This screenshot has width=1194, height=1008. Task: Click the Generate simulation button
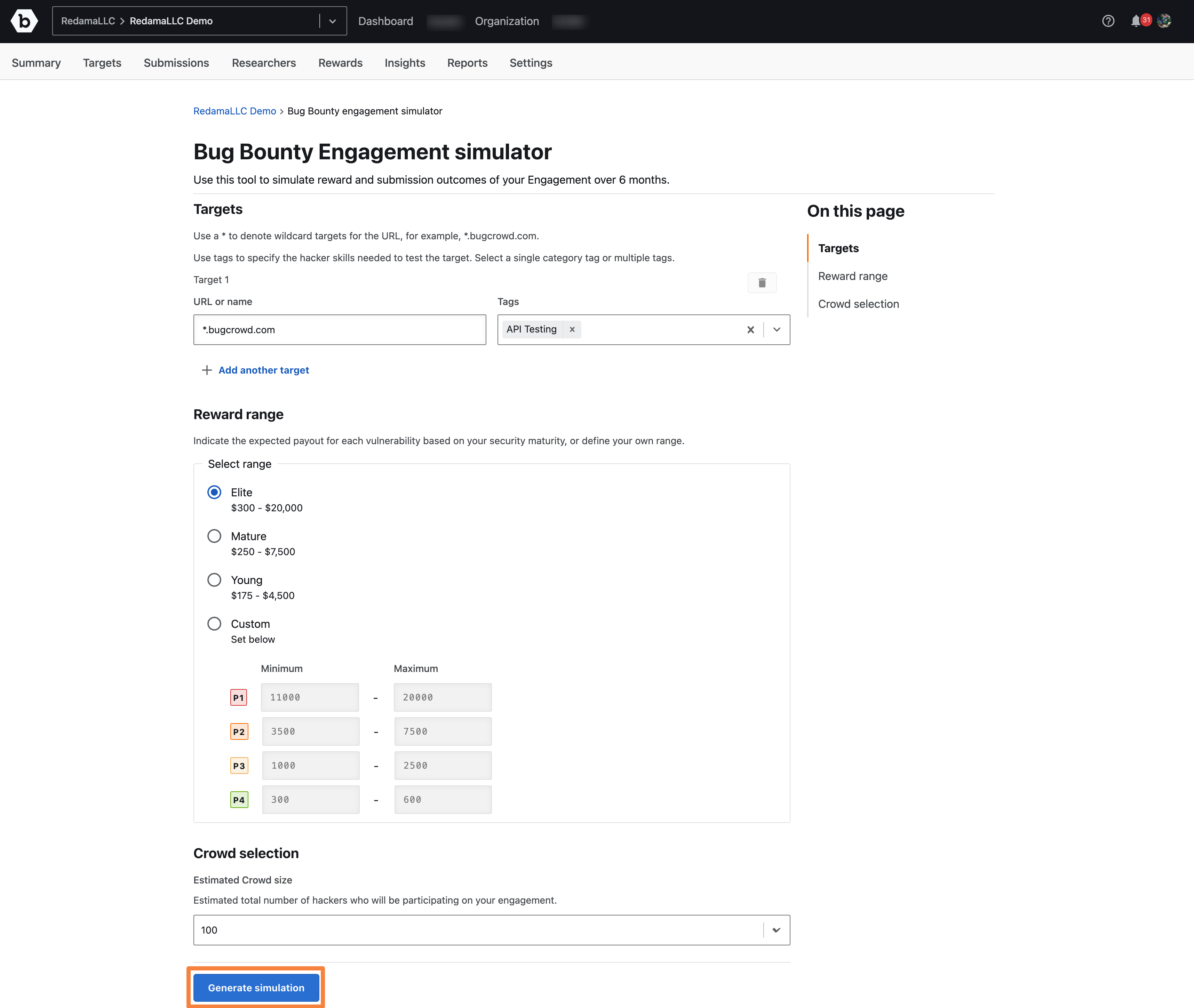(256, 988)
